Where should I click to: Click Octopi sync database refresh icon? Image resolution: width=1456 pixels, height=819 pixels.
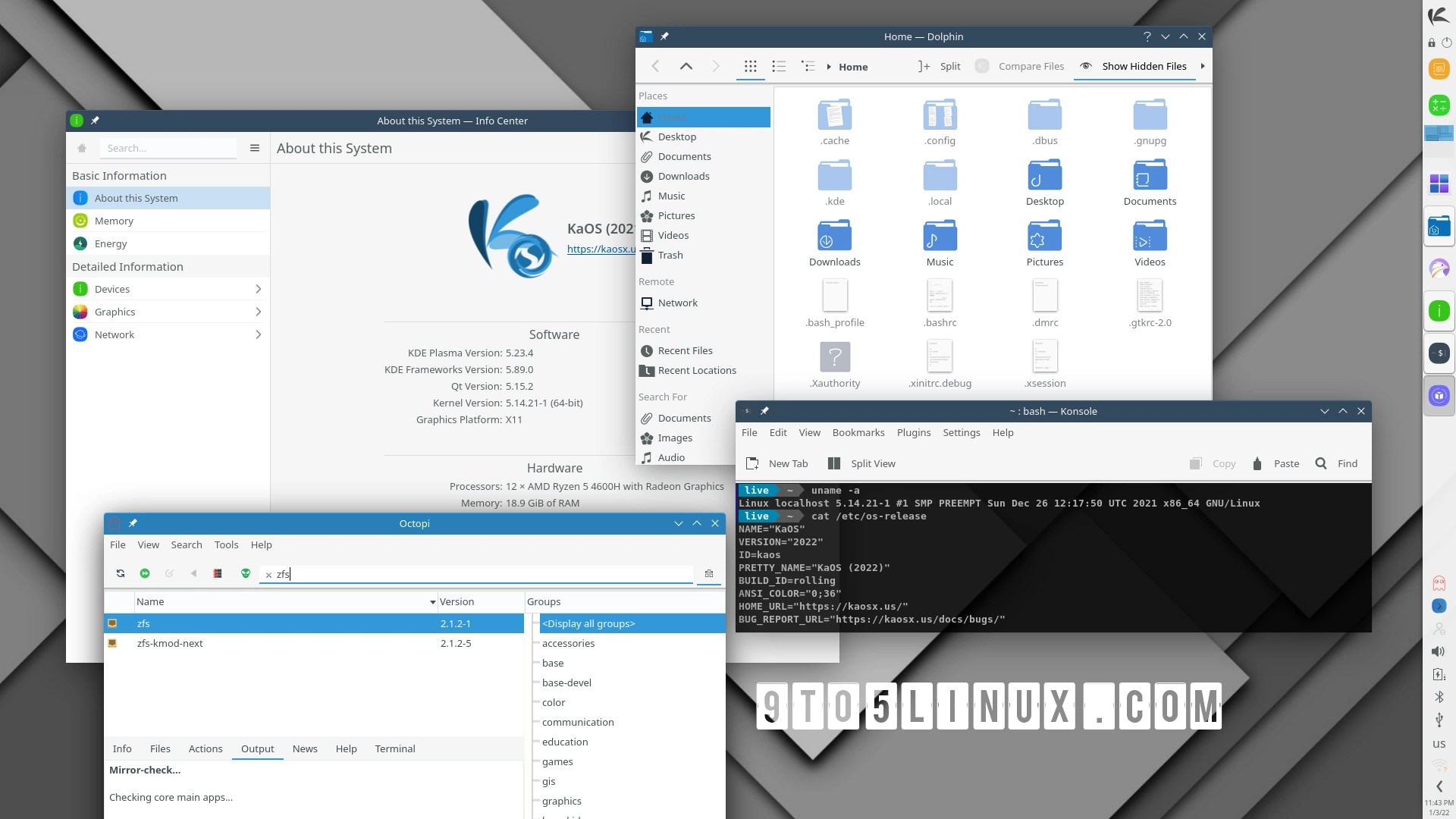(121, 574)
